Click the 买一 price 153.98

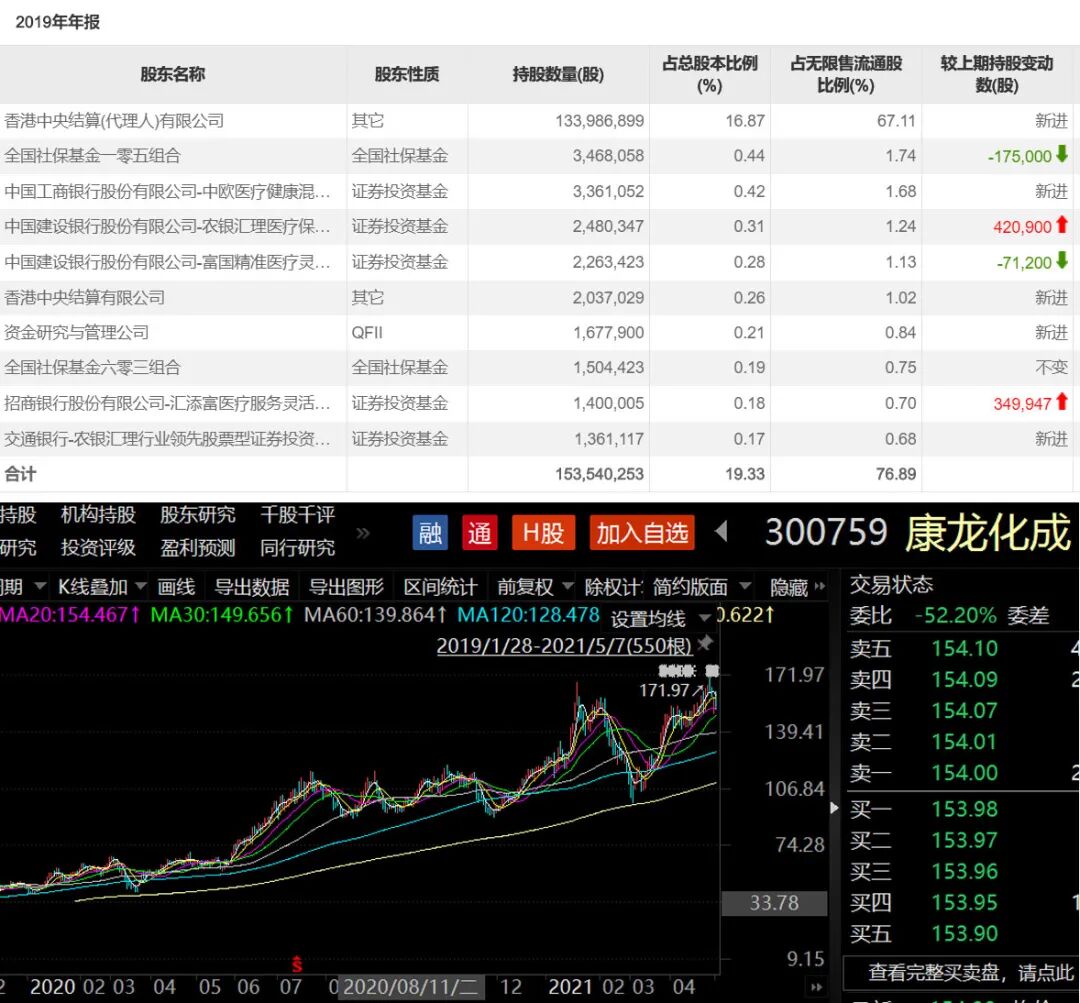point(964,809)
